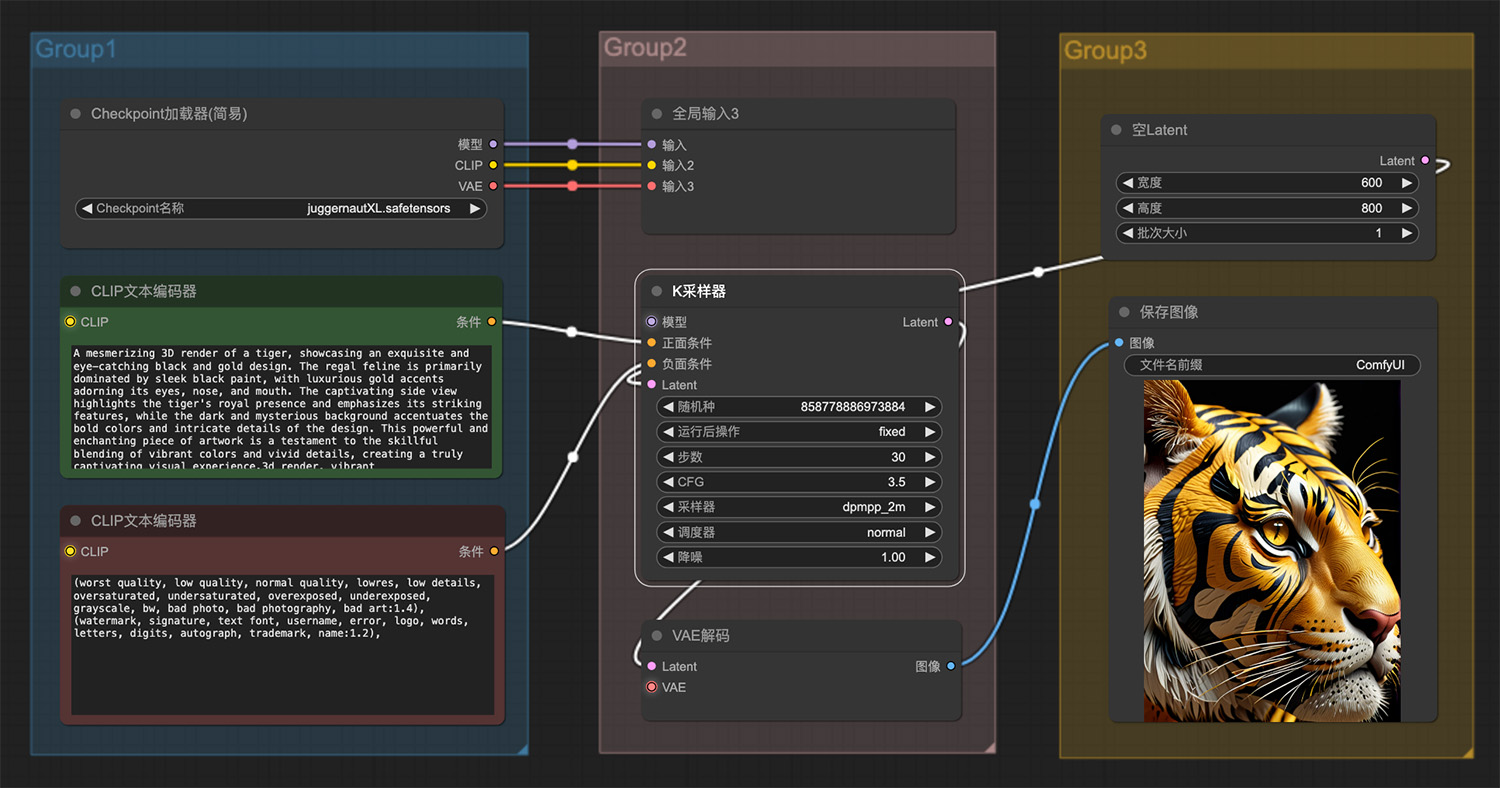1500x788 pixels.
Task: Decrease CFG with its left arrow
Action: click(667, 482)
